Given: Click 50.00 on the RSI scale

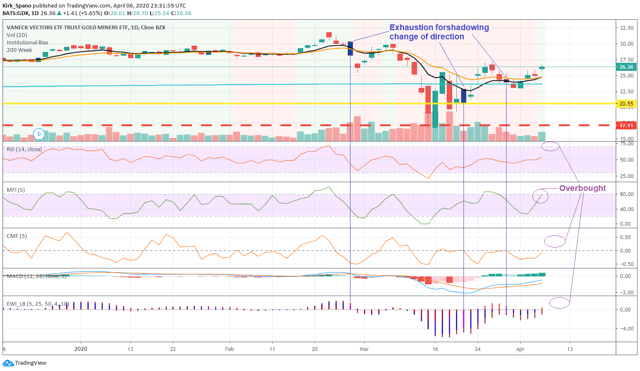Looking at the screenshot, I should pos(627,160).
